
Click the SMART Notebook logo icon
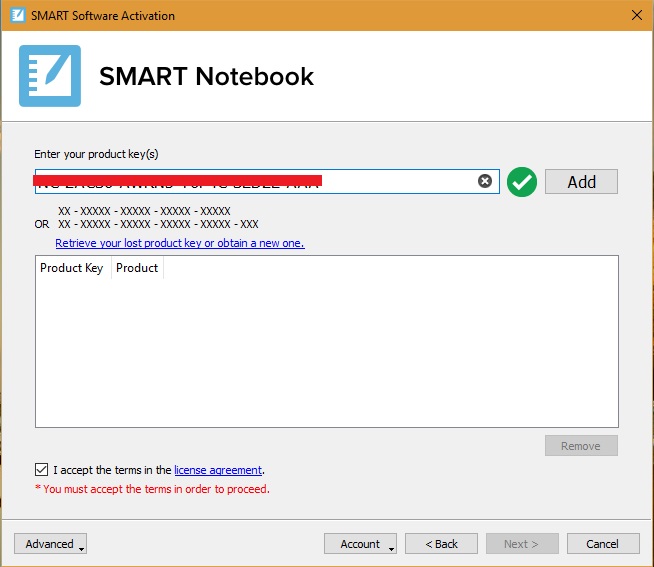pos(50,76)
